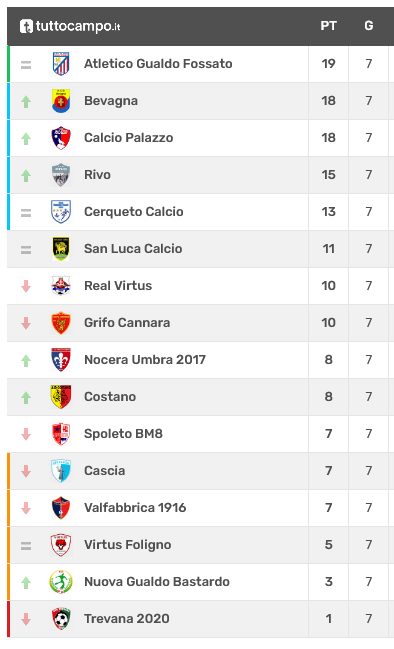
Task: Open the Cerqueto Calcio team link
Action: coord(134,212)
